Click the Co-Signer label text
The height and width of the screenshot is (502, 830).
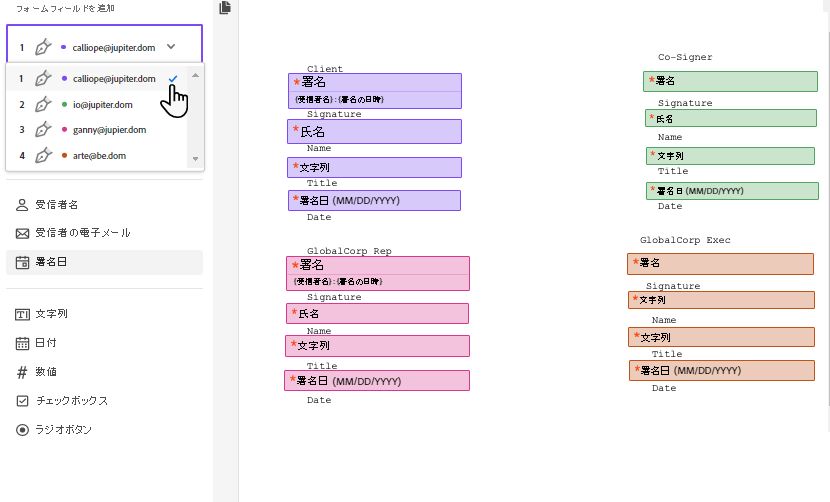685,57
